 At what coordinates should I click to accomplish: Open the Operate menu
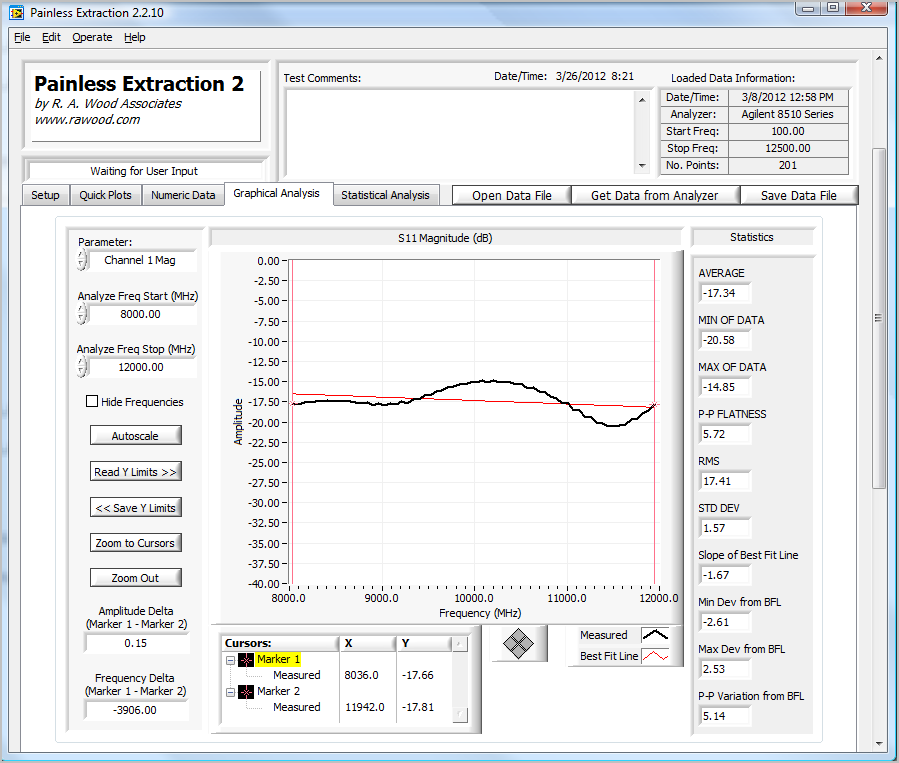pyautogui.click(x=92, y=37)
